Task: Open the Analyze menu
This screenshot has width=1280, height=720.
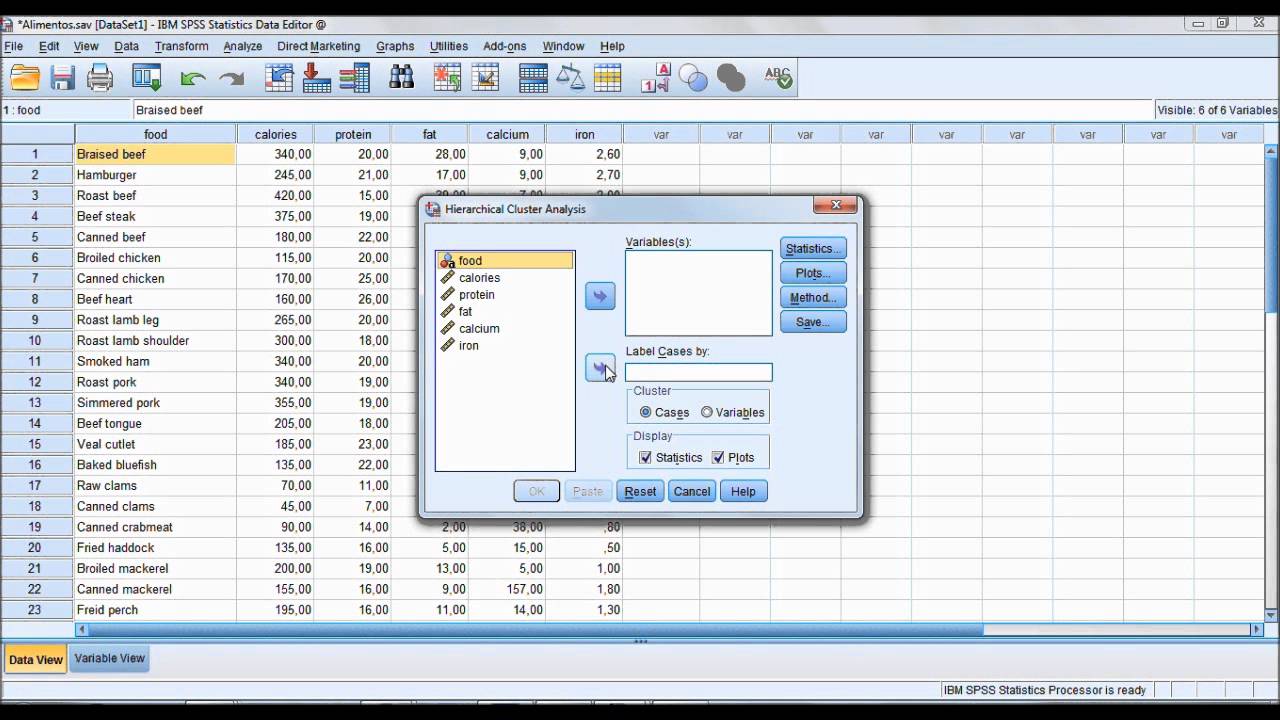Action: click(242, 46)
